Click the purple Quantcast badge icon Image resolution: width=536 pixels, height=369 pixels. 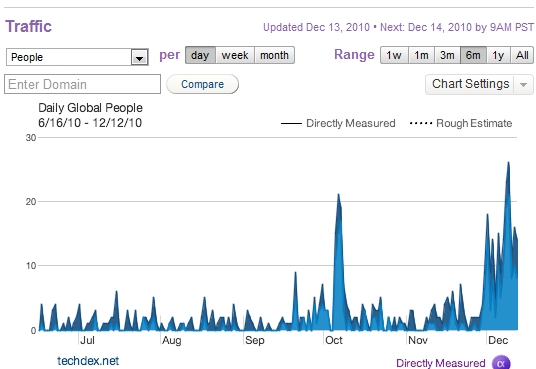[x=501, y=363]
